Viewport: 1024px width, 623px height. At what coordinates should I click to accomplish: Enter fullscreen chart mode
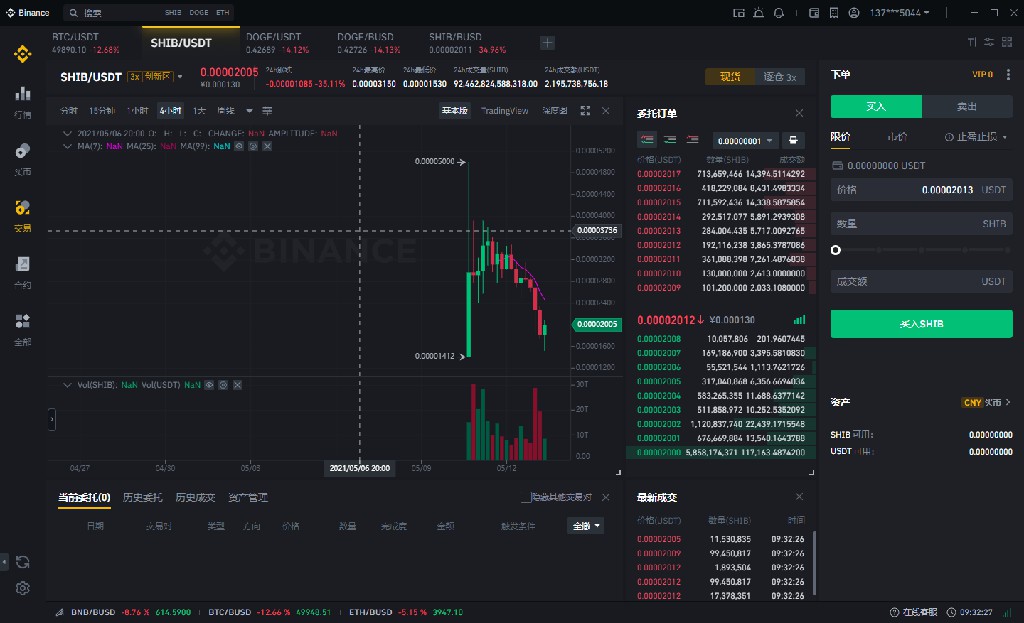click(x=586, y=110)
